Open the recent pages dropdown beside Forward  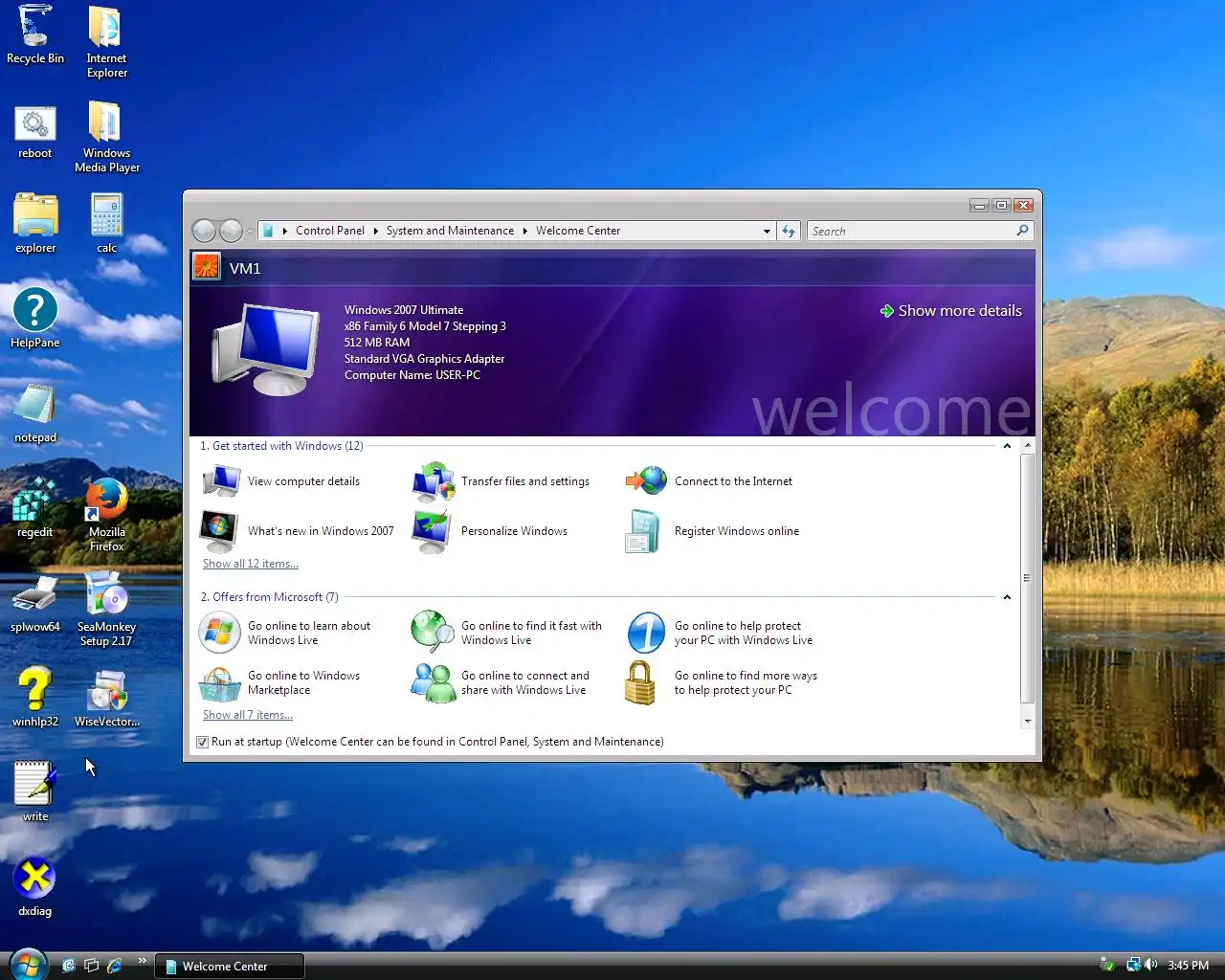tap(250, 231)
